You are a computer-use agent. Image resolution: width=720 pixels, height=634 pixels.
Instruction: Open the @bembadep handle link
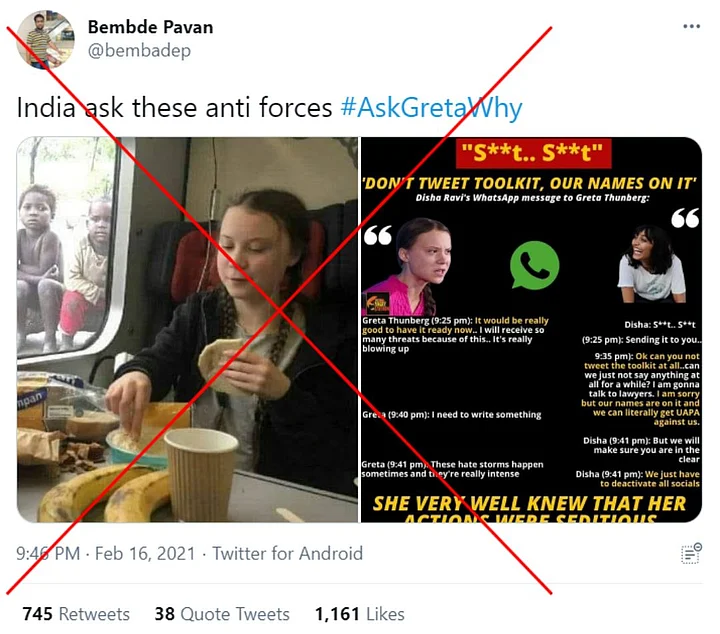139,50
